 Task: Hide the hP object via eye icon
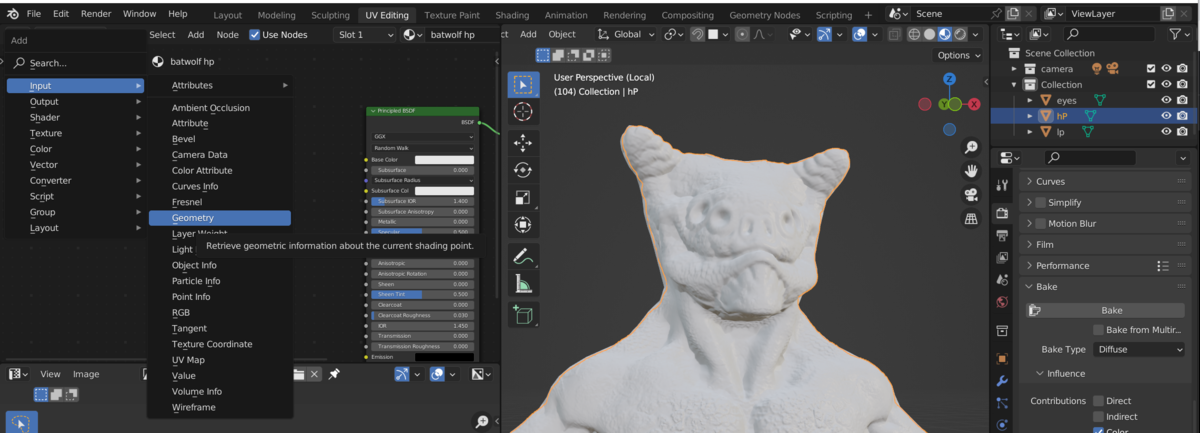[1166, 116]
